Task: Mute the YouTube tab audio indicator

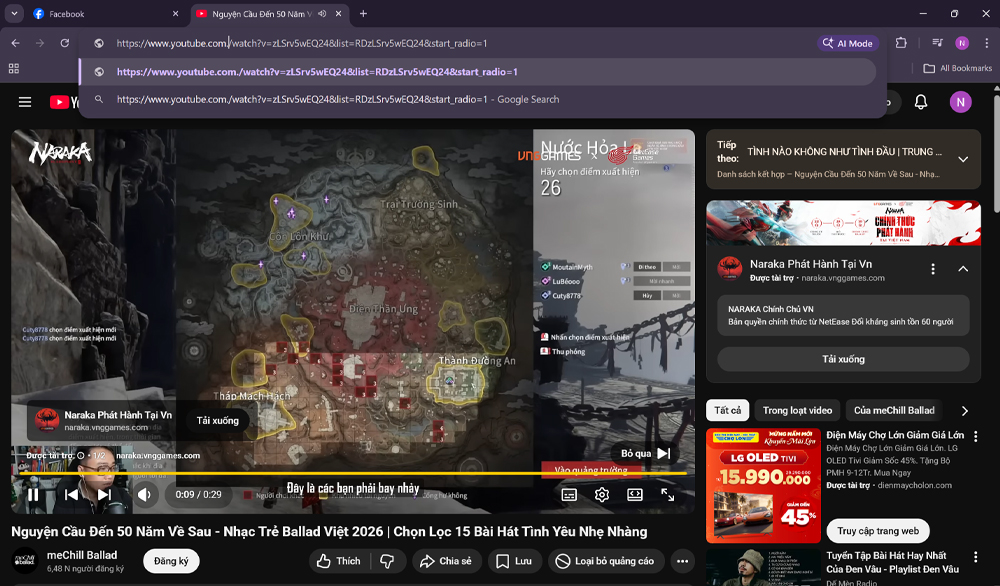Action: tap(322, 14)
